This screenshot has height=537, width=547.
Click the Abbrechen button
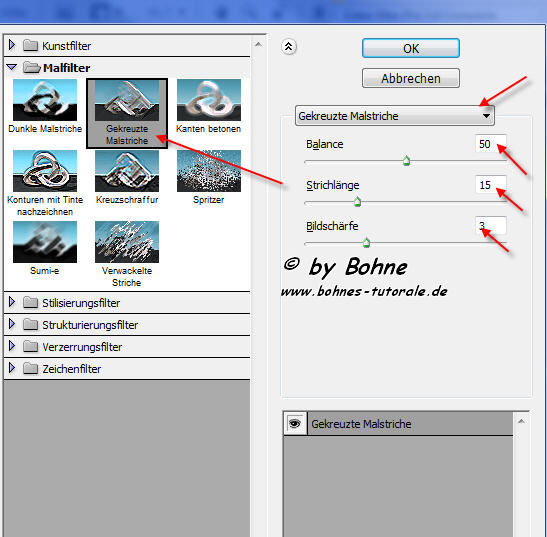[411, 78]
